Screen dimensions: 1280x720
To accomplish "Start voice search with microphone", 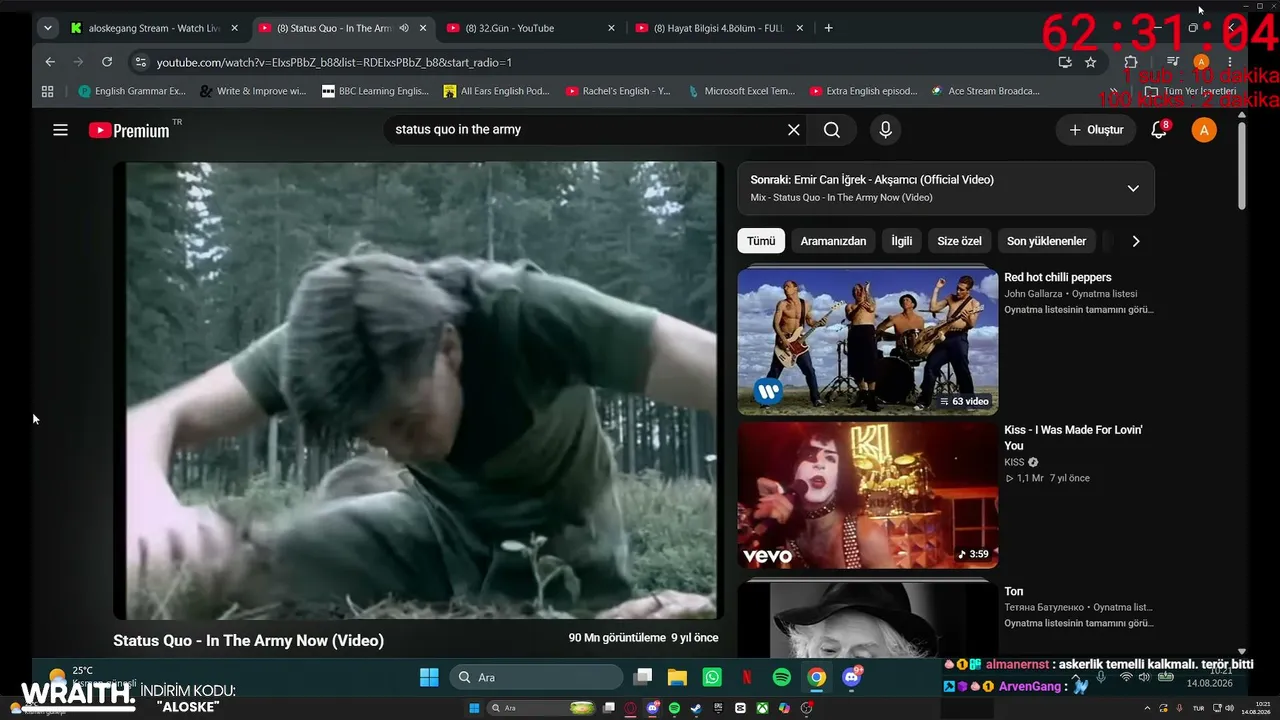I will click(885, 130).
